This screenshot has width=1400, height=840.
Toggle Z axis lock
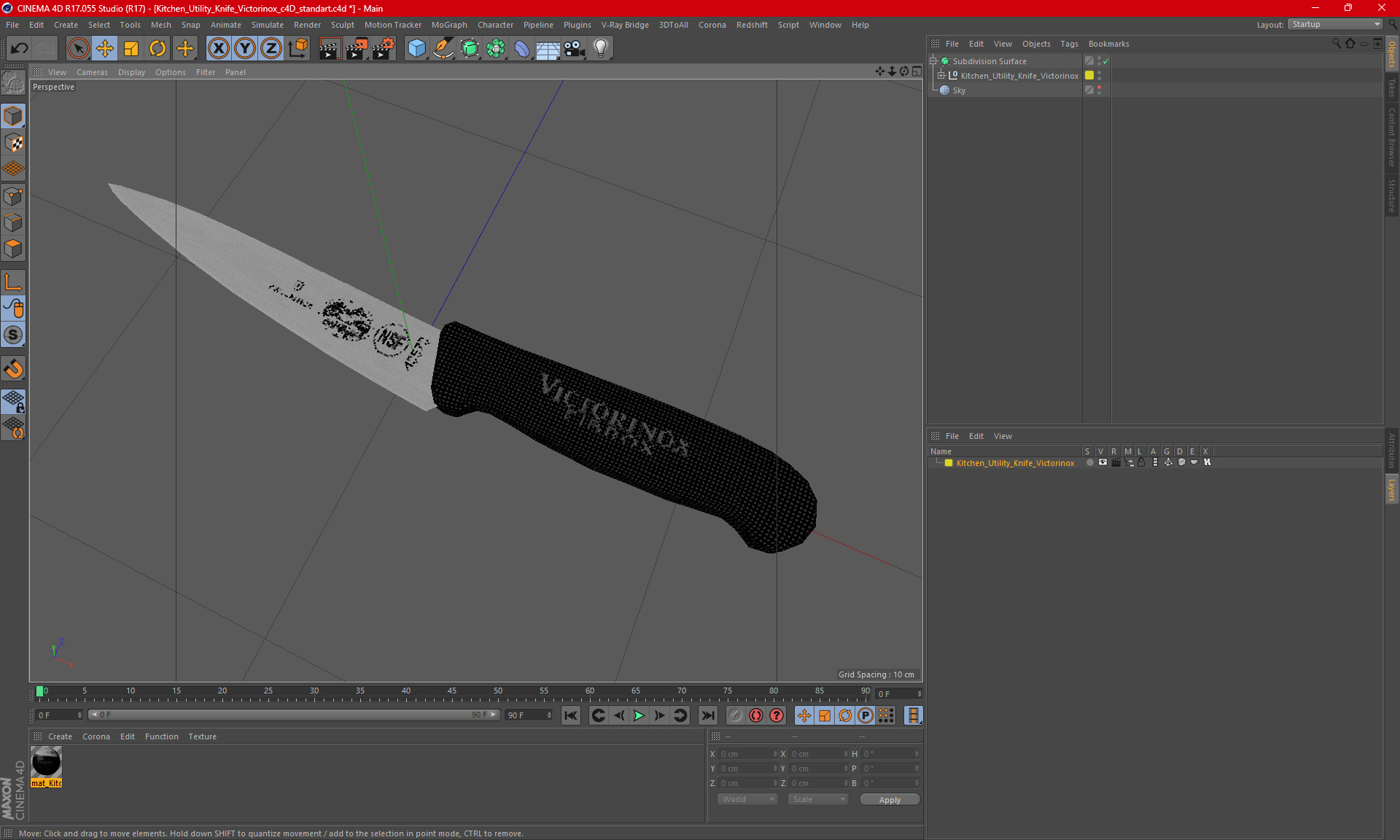coord(271,48)
